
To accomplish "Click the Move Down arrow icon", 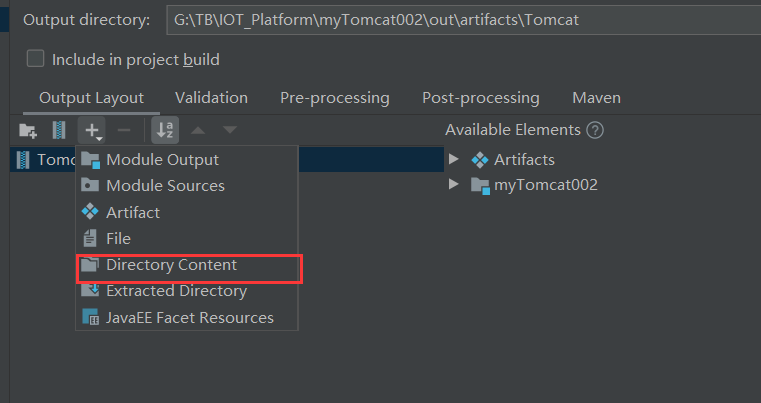I will 230,130.
